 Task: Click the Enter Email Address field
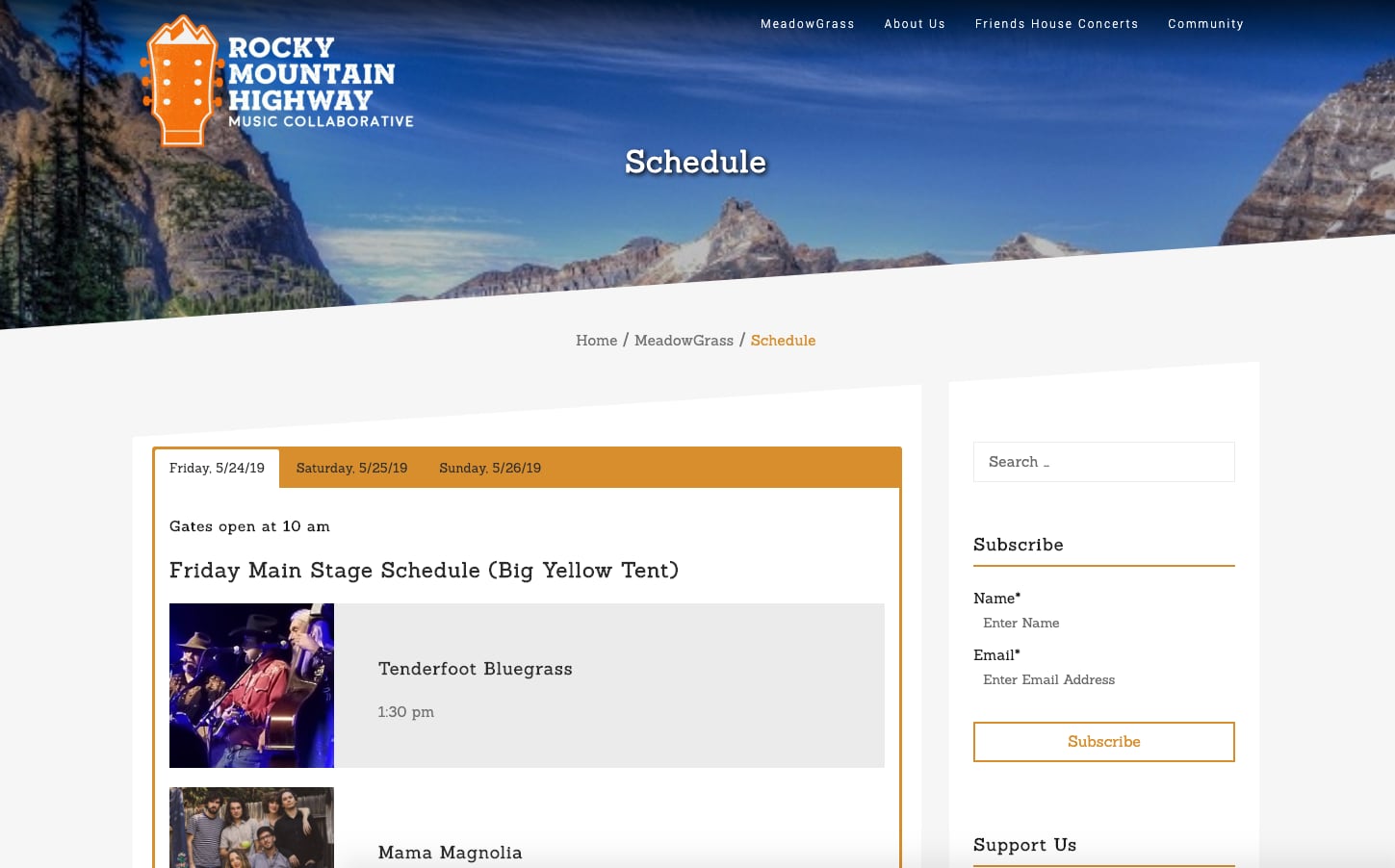click(x=1103, y=680)
